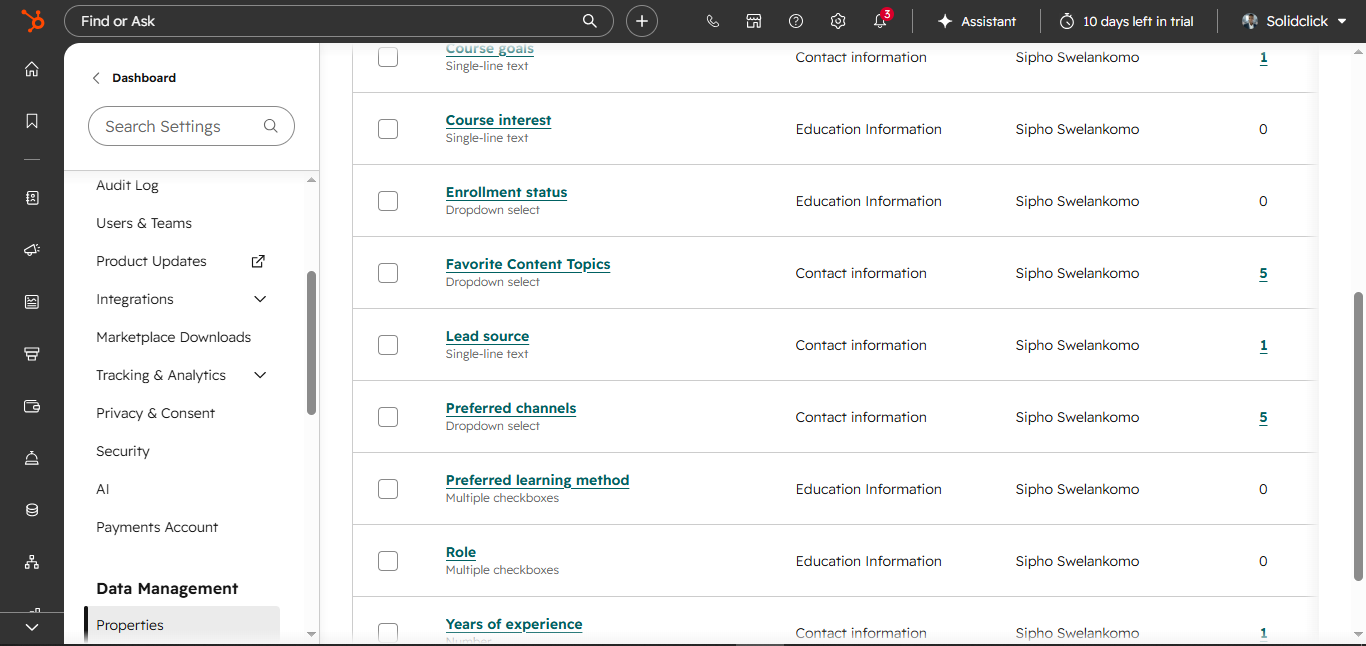Viewport: 1366px width, 646px height.
Task: Open Sales icon in left rail
Action: 32,354
